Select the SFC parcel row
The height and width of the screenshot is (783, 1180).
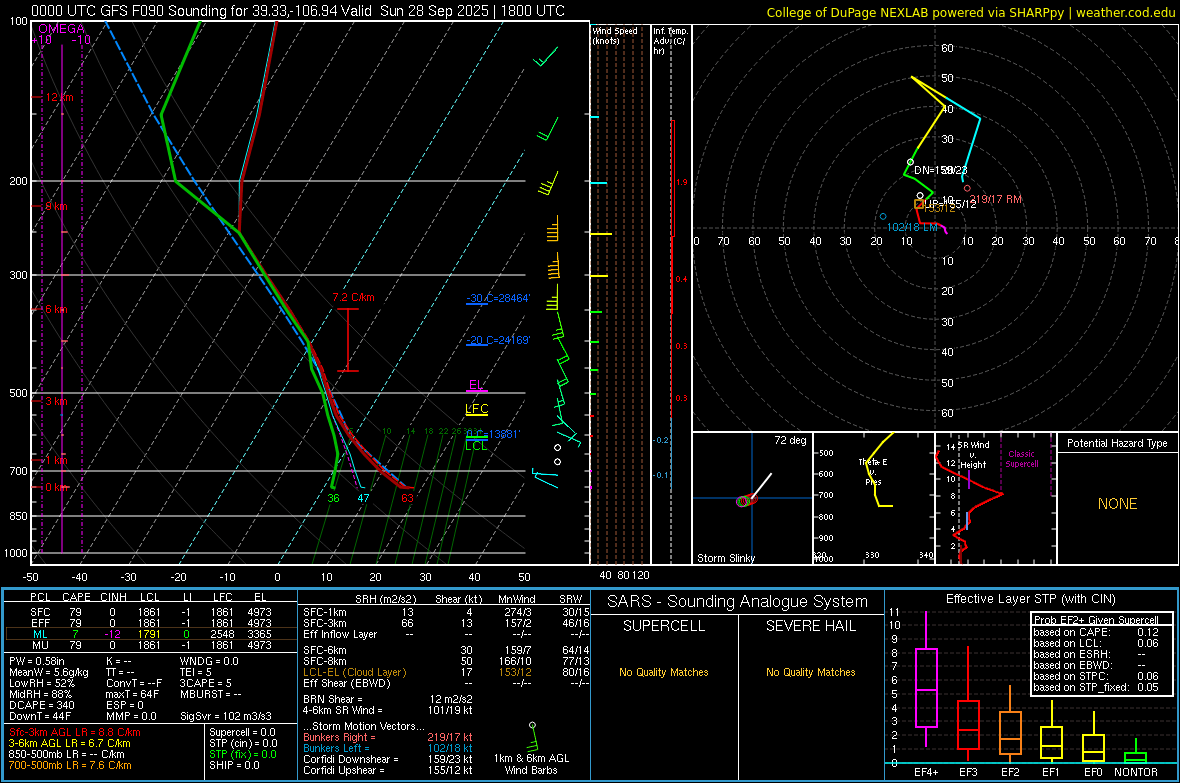(151, 612)
